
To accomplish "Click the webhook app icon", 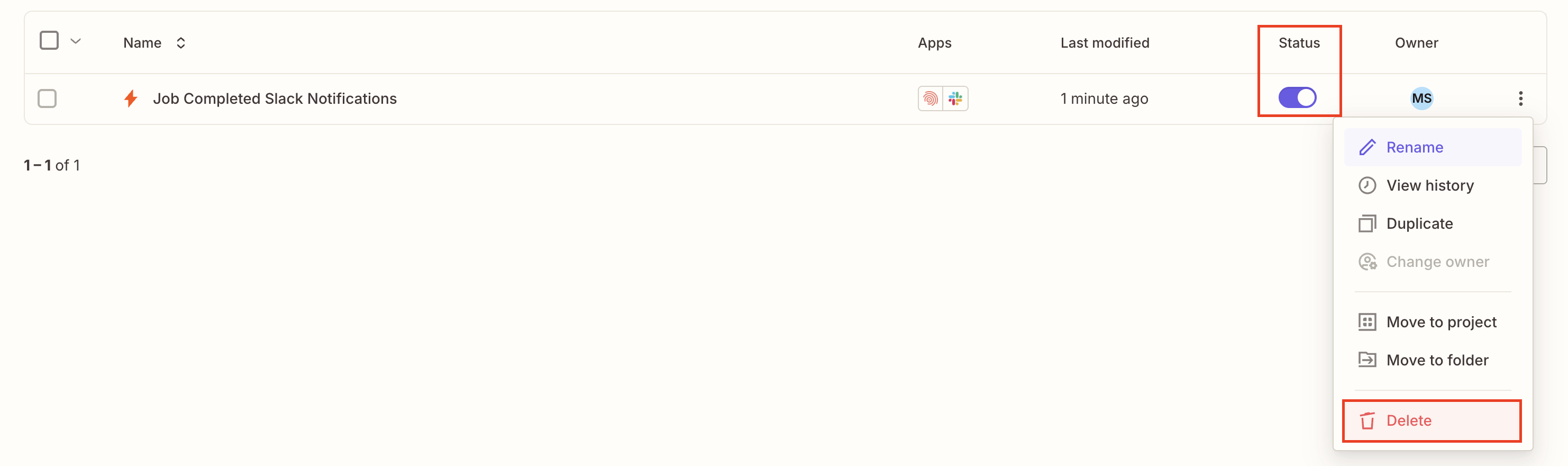I will tap(930, 98).
